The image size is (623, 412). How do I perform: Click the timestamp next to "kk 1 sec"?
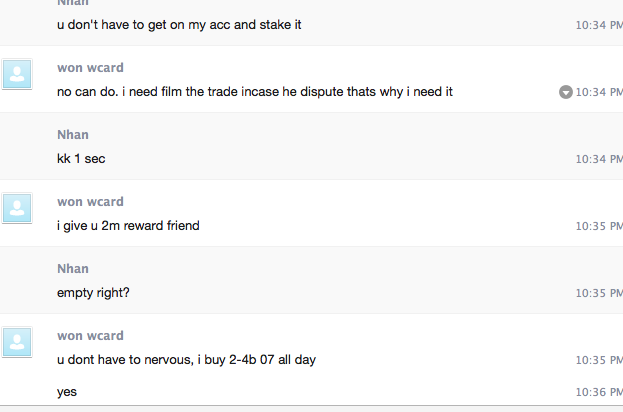pyautogui.click(x=599, y=160)
